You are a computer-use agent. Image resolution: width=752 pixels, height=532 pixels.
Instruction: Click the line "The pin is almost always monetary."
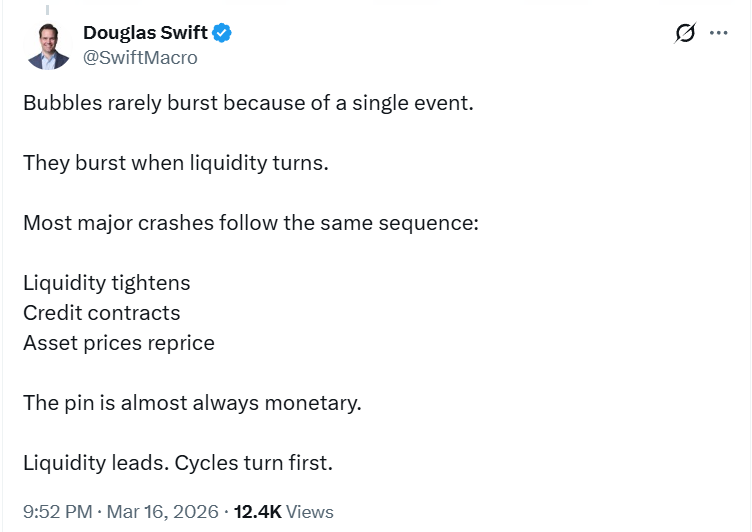(192, 403)
